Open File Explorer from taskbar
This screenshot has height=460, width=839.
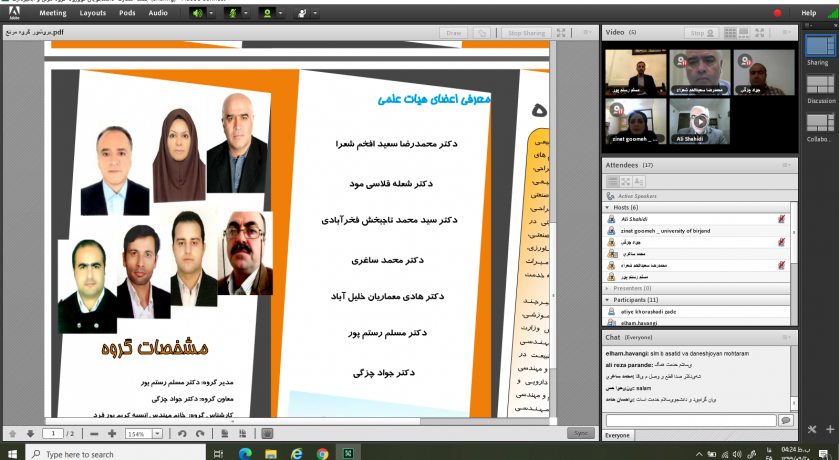point(271,454)
